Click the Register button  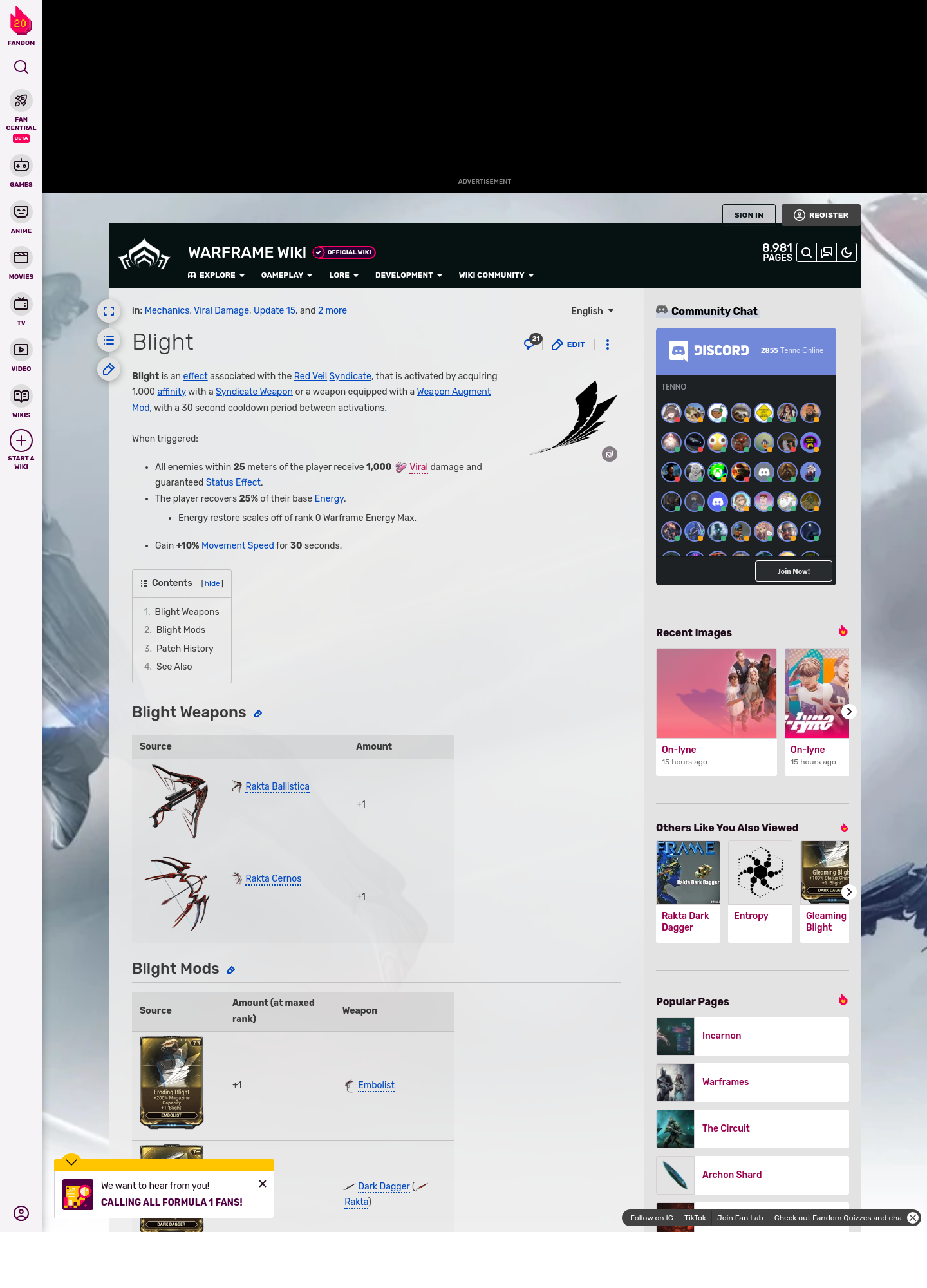click(x=821, y=215)
